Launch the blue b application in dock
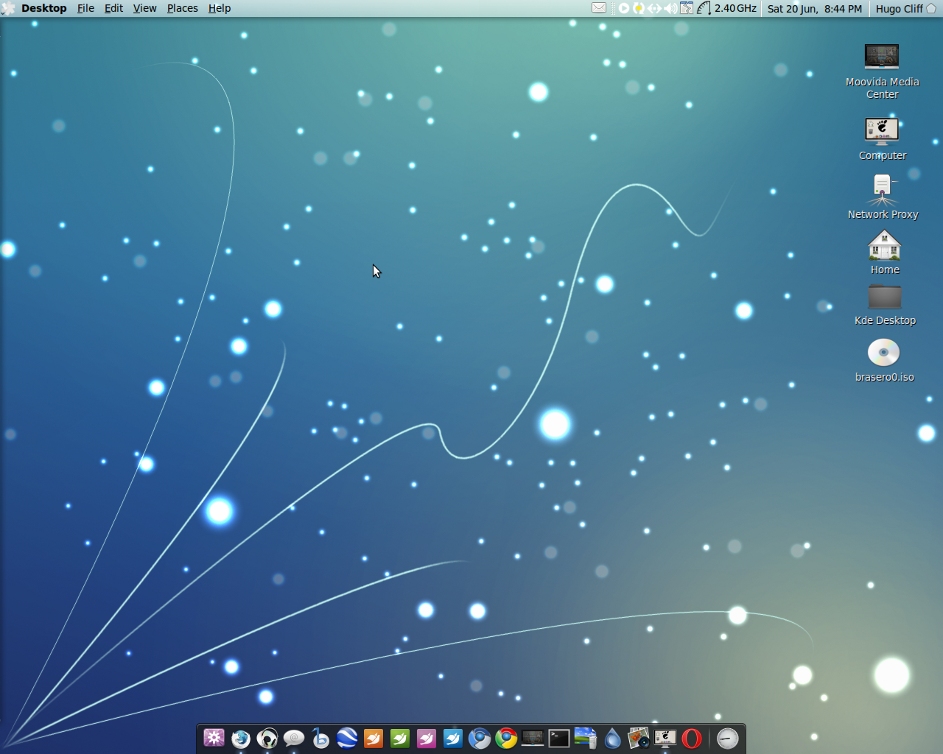 click(321, 738)
